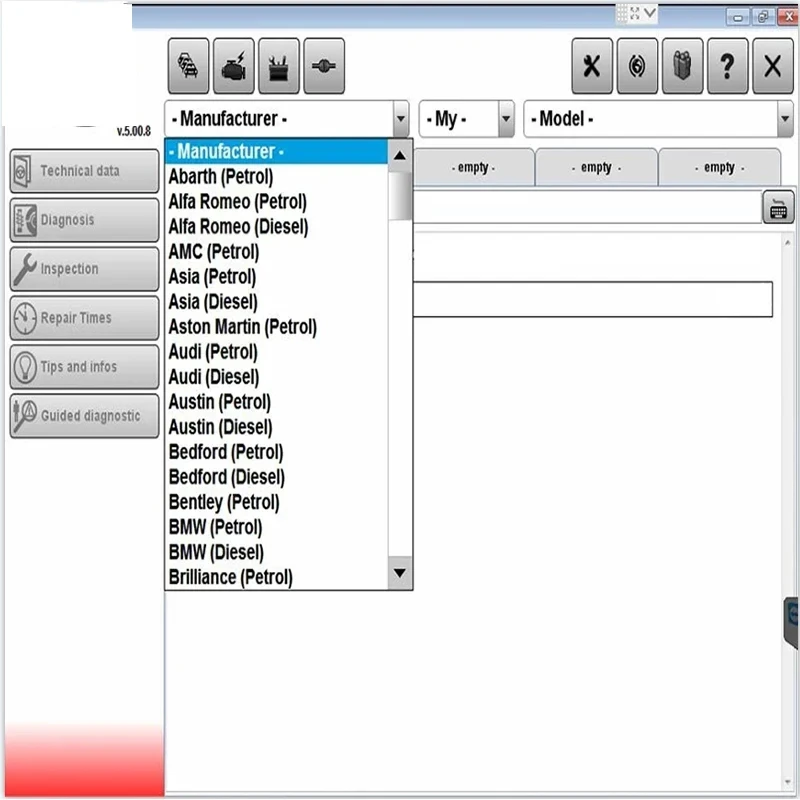Open Repair Times section
The width and height of the screenshot is (800, 800).
85,318
